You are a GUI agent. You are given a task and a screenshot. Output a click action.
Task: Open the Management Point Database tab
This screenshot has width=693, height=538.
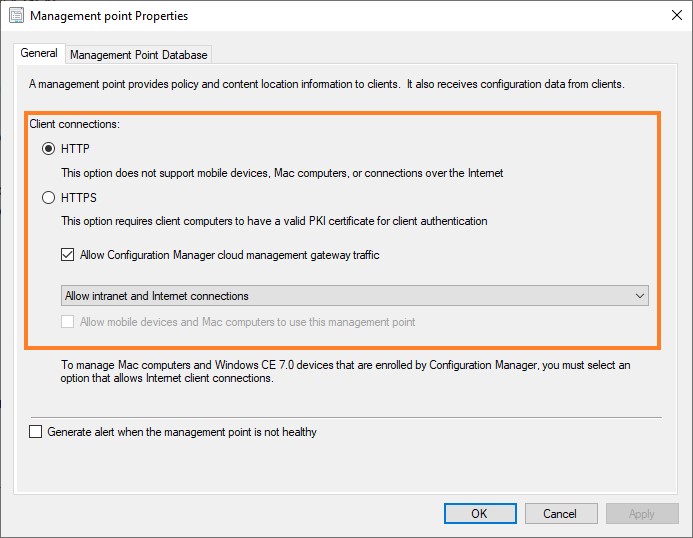[138, 55]
